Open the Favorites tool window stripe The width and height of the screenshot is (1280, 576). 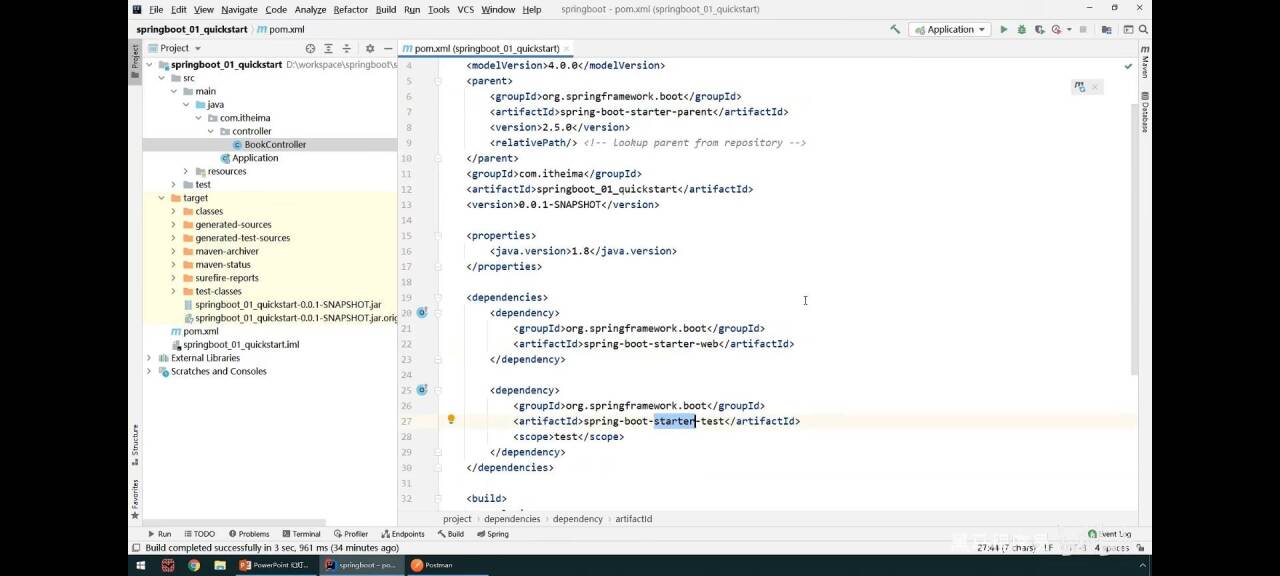(x=135, y=499)
